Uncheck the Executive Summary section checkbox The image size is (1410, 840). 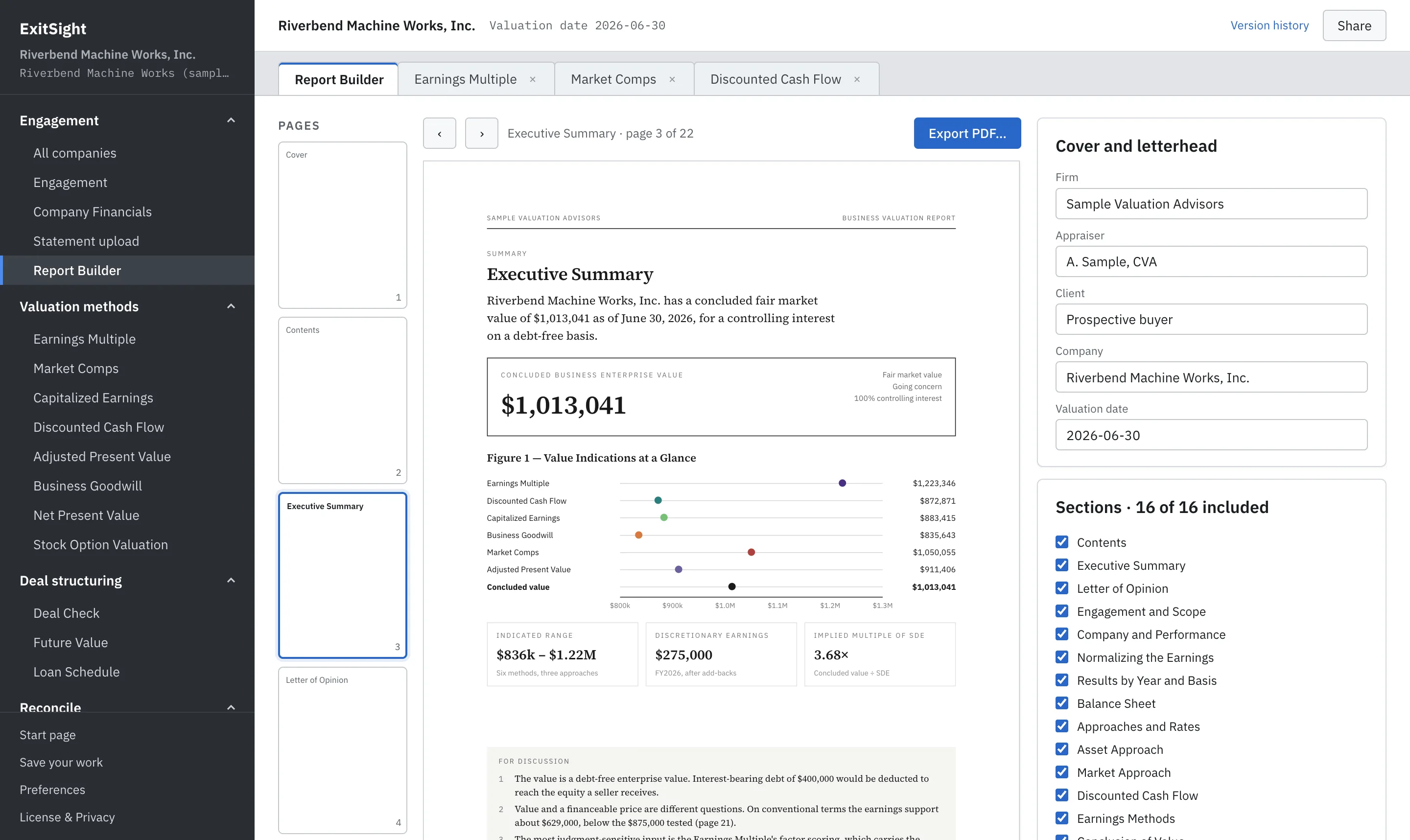pyautogui.click(x=1062, y=565)
